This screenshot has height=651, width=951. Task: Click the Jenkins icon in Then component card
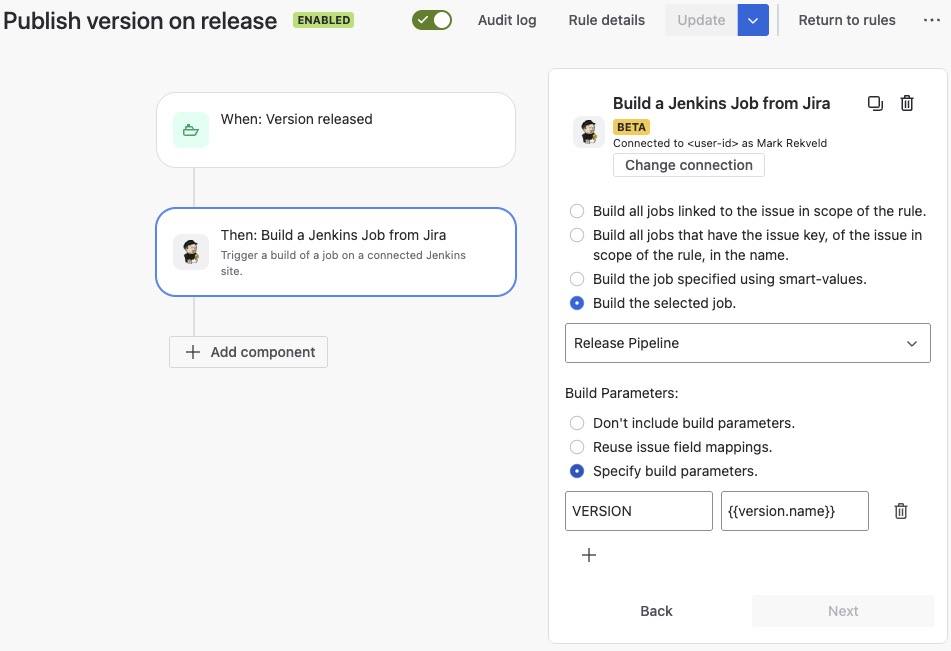pyautogui.click(x=190, y=252)
